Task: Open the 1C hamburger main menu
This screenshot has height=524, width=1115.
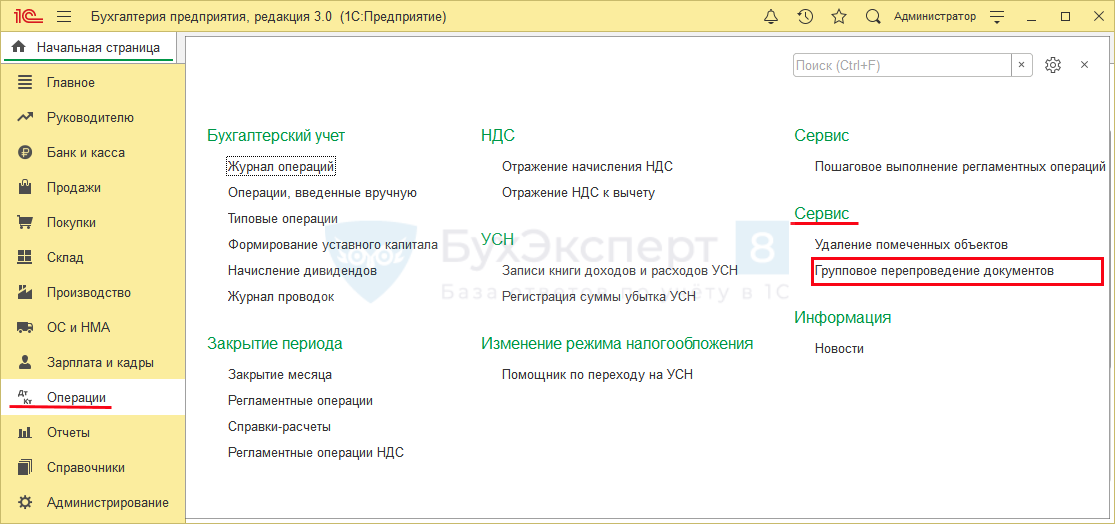Action: [64, 17]
